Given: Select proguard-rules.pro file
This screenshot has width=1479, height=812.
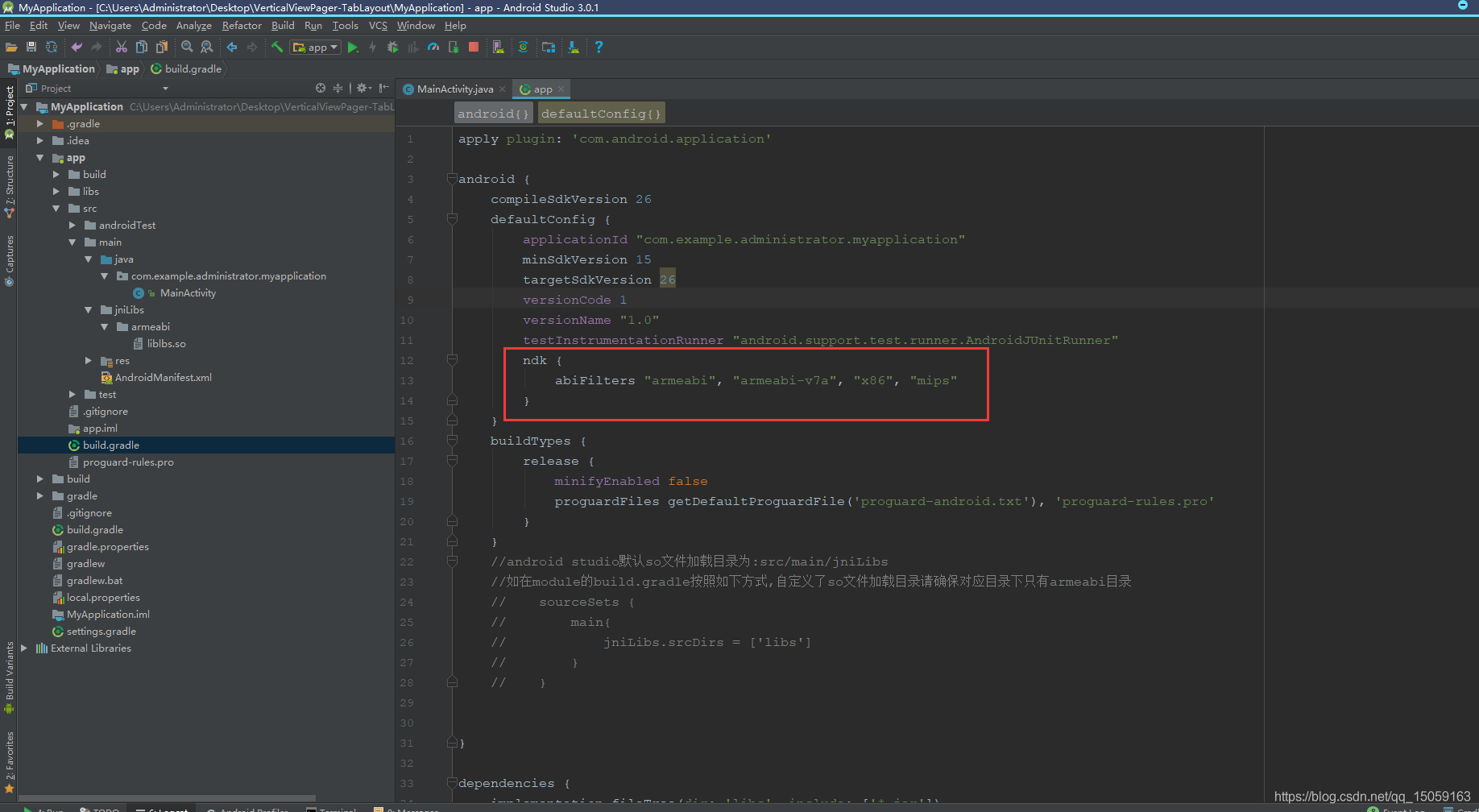Looking at the screenshot, I should click(x=128, y=462).
